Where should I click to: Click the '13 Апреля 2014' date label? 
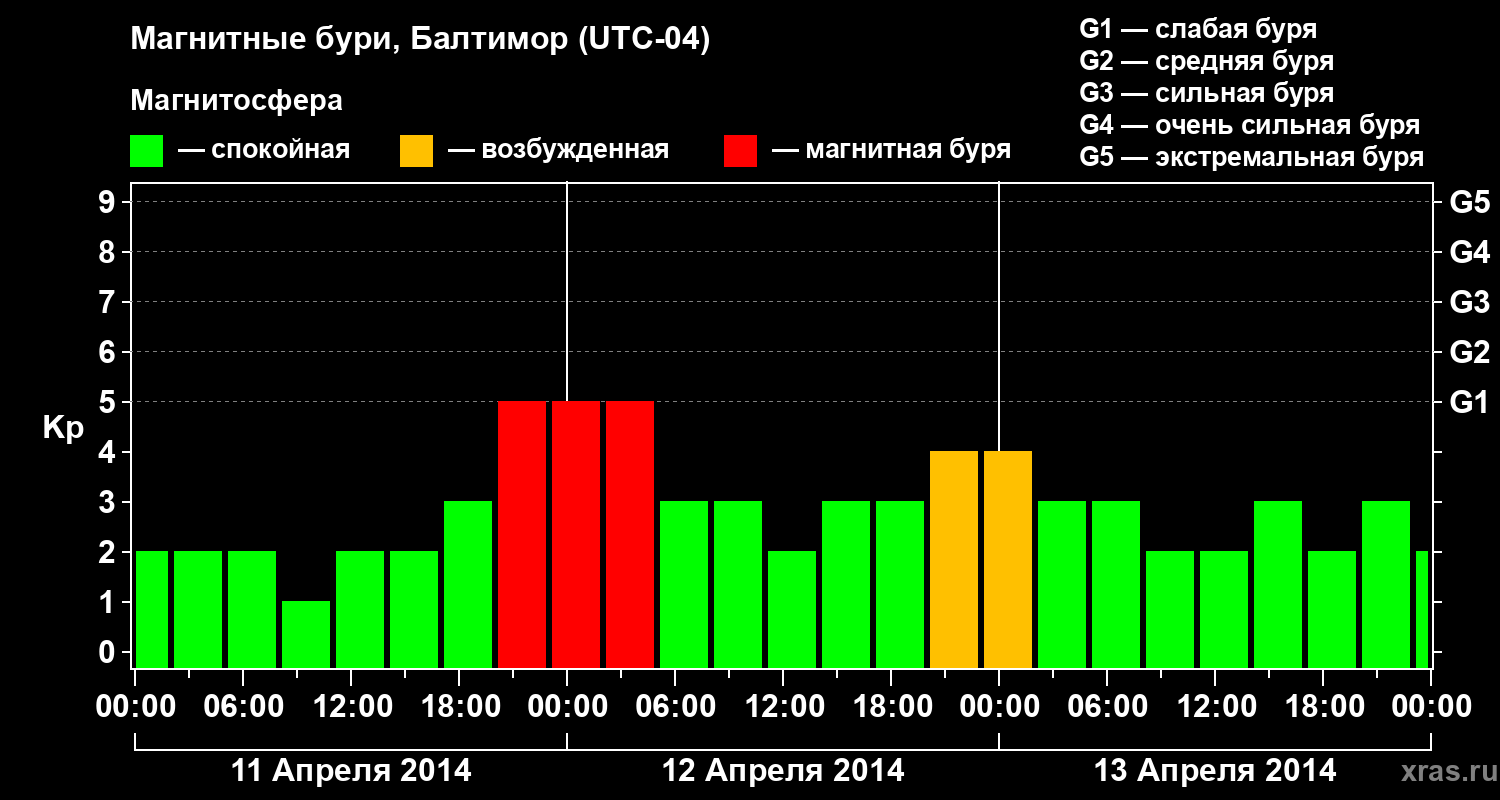[x=1215, y=770]
